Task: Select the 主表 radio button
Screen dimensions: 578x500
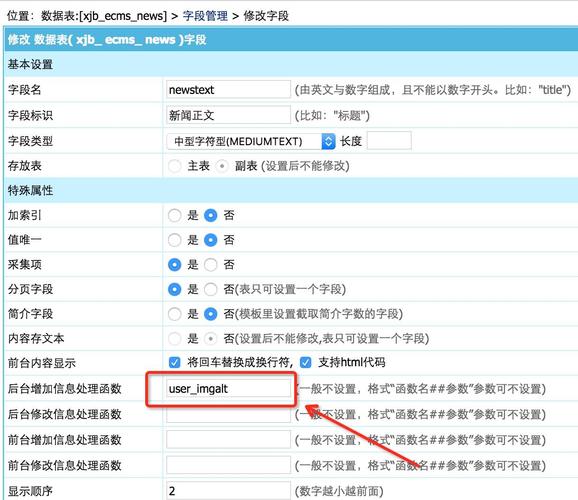Action: point(174,166)
